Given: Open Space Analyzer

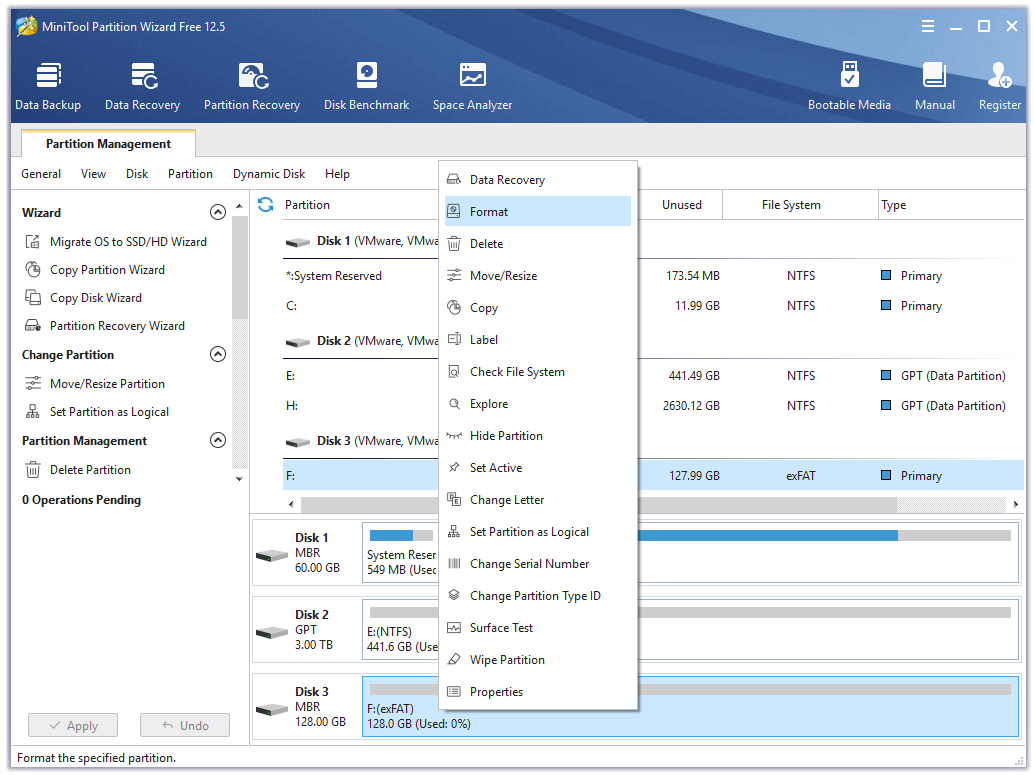Looking at the screenshot, I should coord(472,86).
